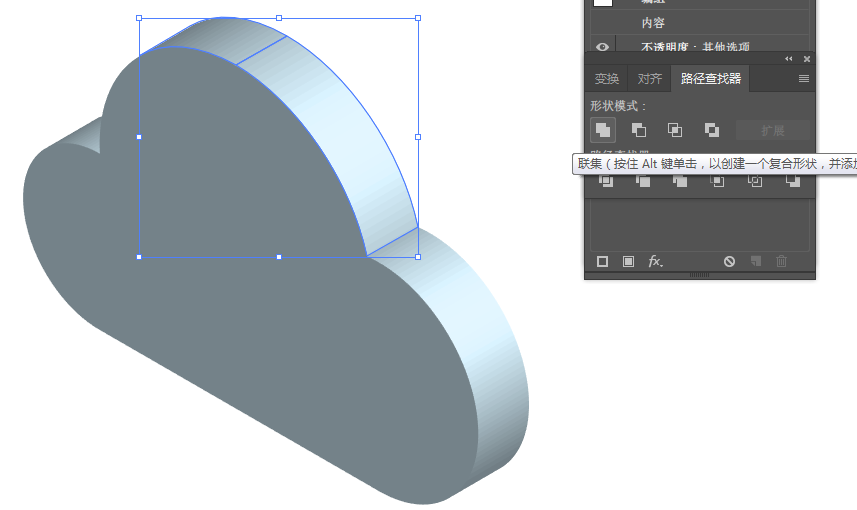857x510 pixels.
Task: Select the 内容 row in Appearance panel
Action: (700, 23)
